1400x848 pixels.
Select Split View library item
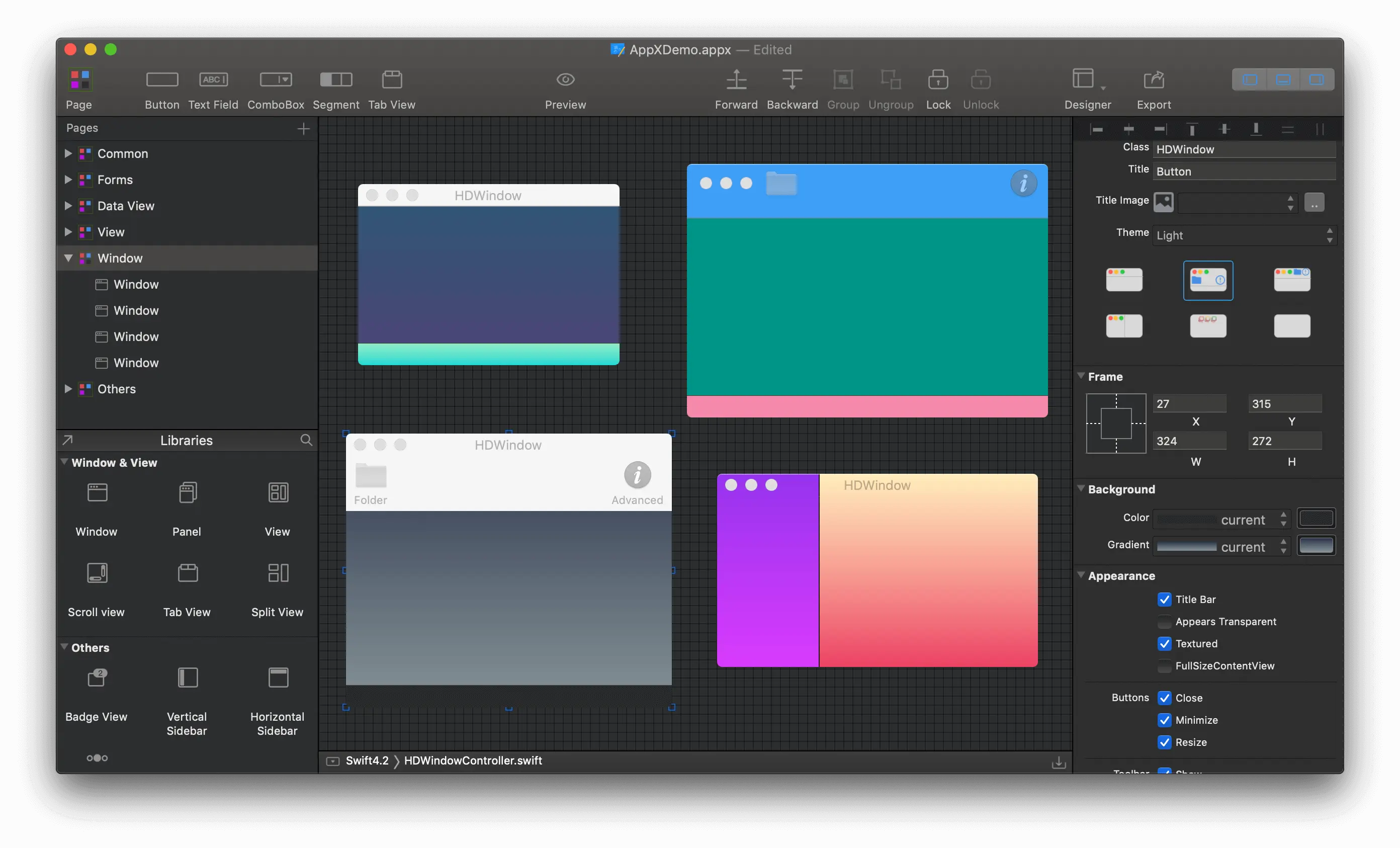[278, 573]
